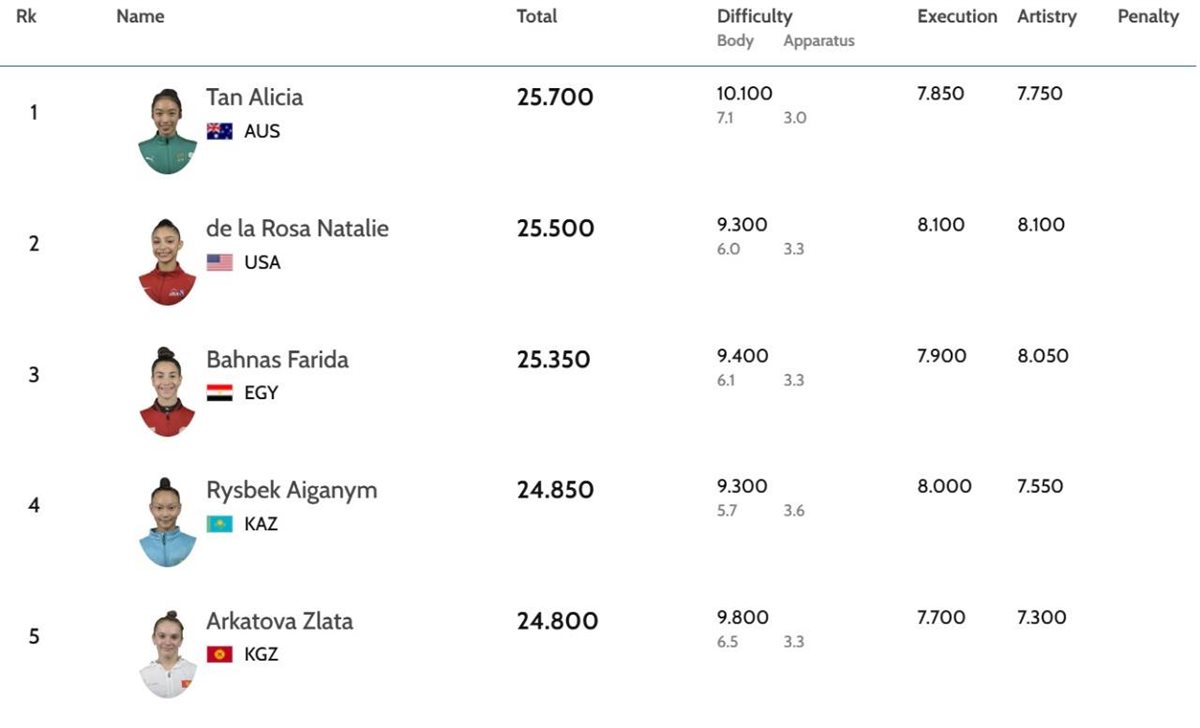
Task: Sort by the Total column header
Action: (537, 17)
